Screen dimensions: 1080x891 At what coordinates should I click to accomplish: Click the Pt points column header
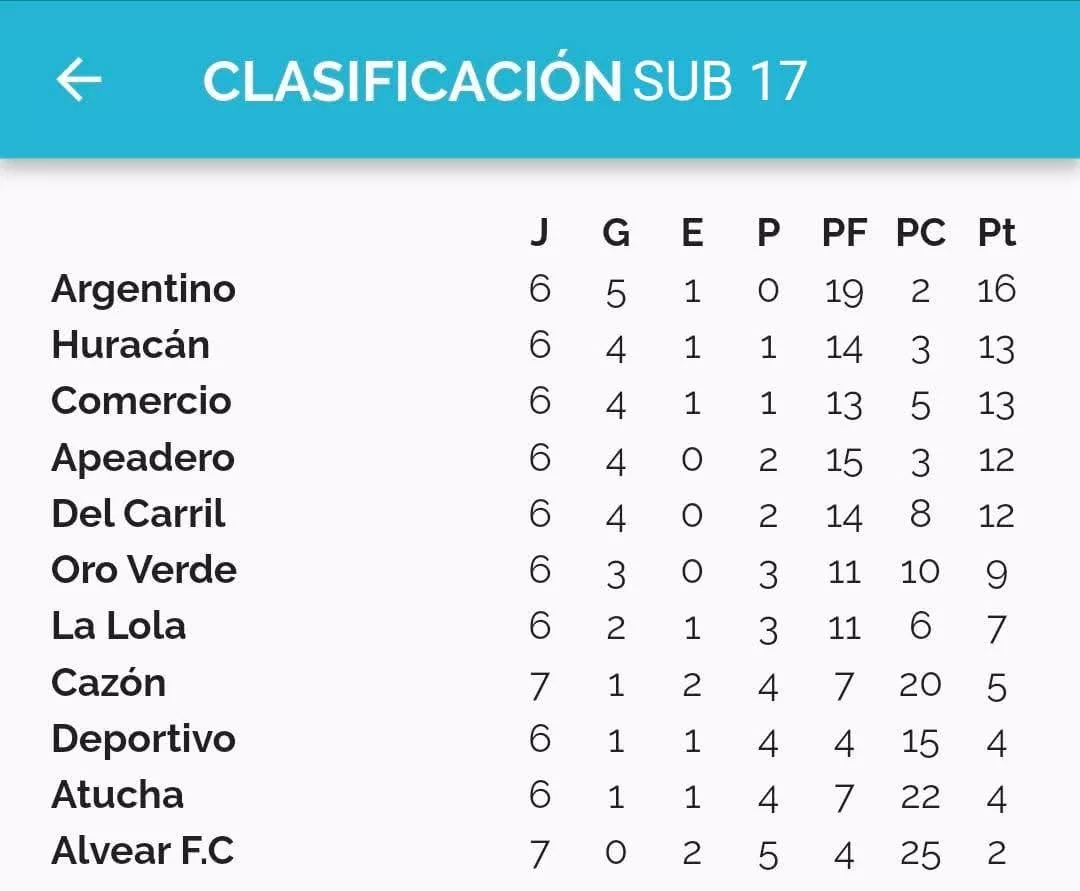(x=997, y=233)
